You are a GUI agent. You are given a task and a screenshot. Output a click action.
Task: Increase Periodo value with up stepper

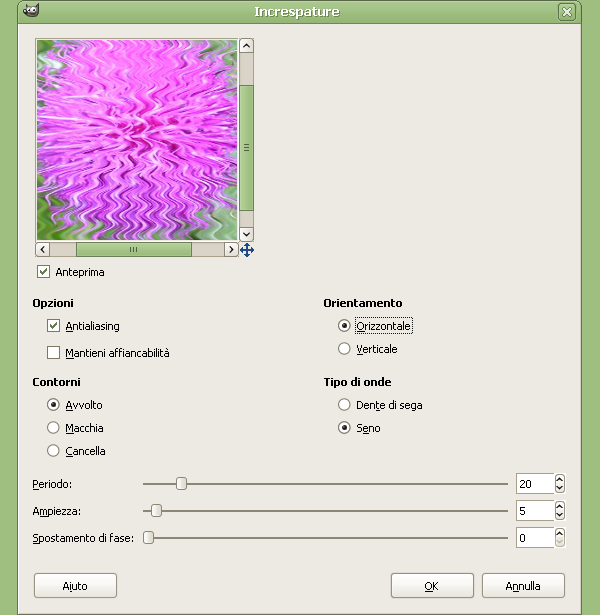(560, 479)
